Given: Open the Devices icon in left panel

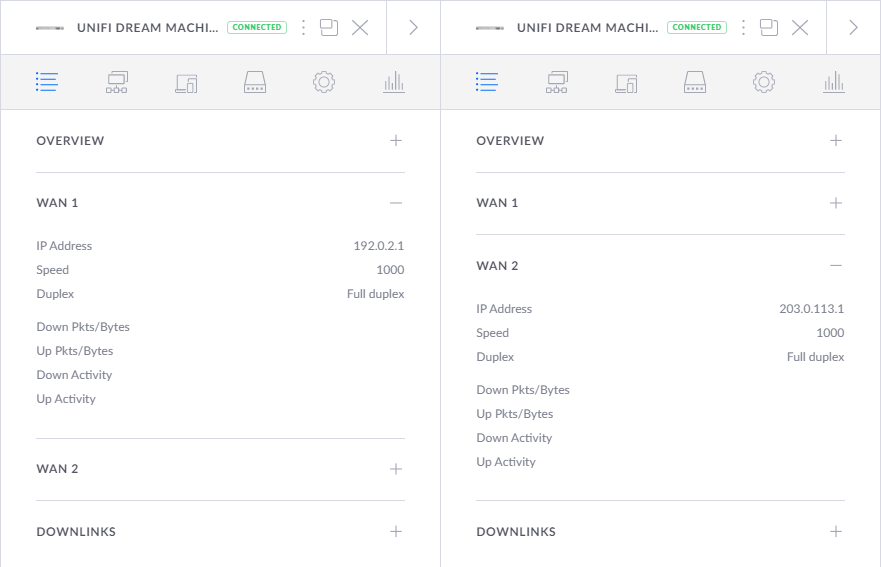Looking at the screenshot, I should click(x=186, y=82).
